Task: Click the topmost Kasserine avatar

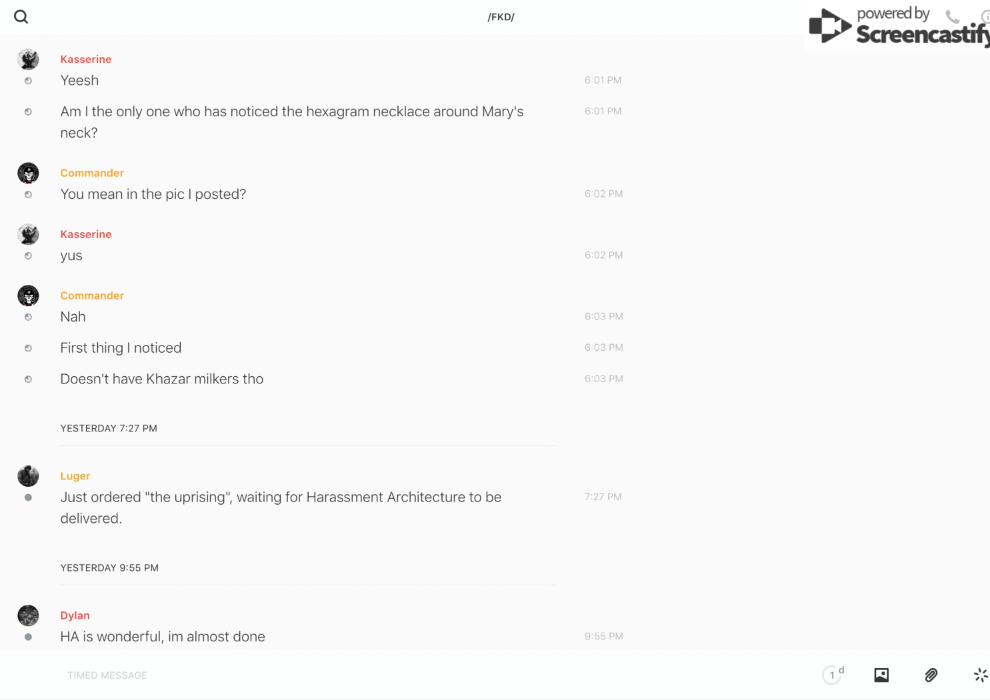Action: pos(28,59)
